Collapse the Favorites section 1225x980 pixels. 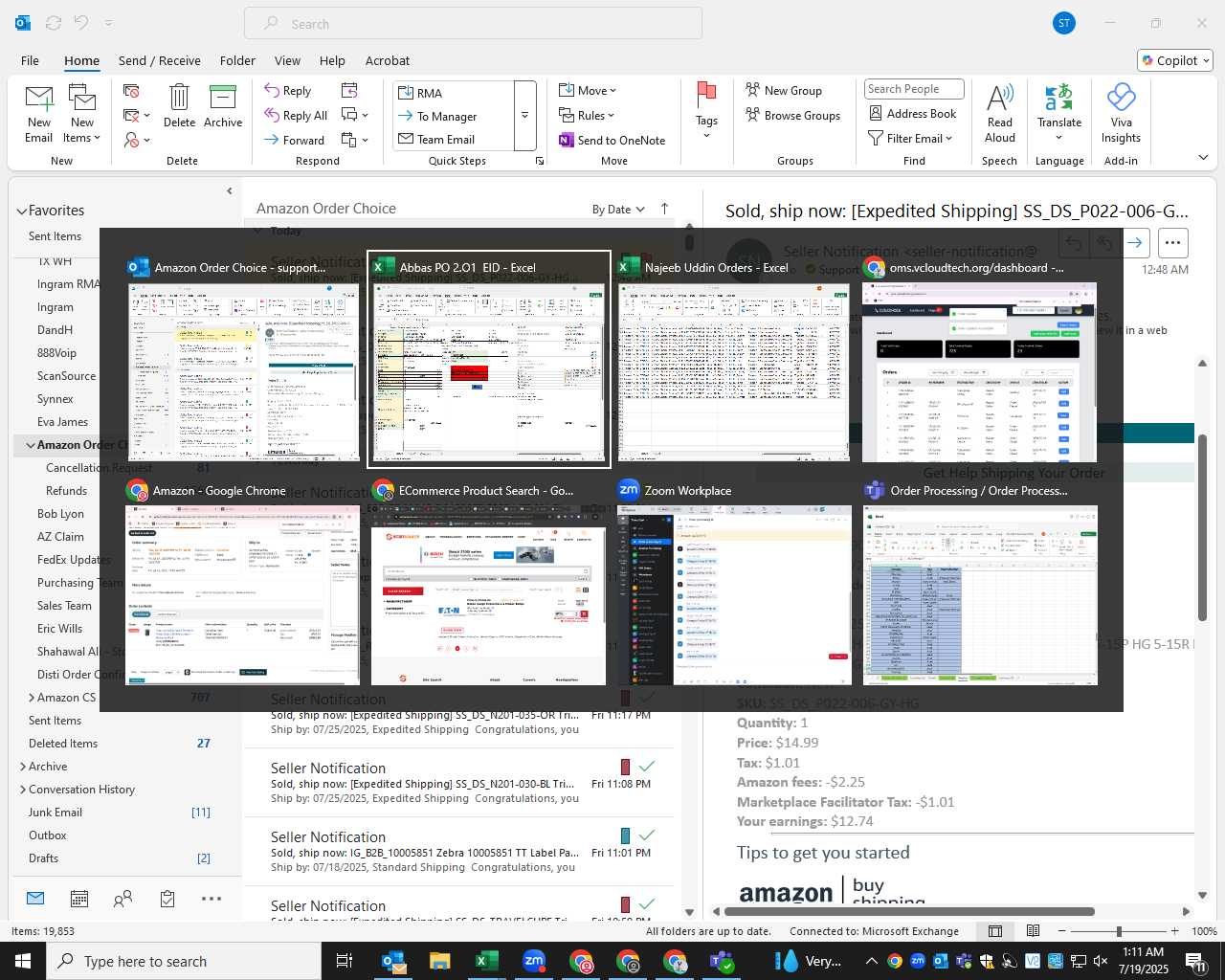(22, 211)
